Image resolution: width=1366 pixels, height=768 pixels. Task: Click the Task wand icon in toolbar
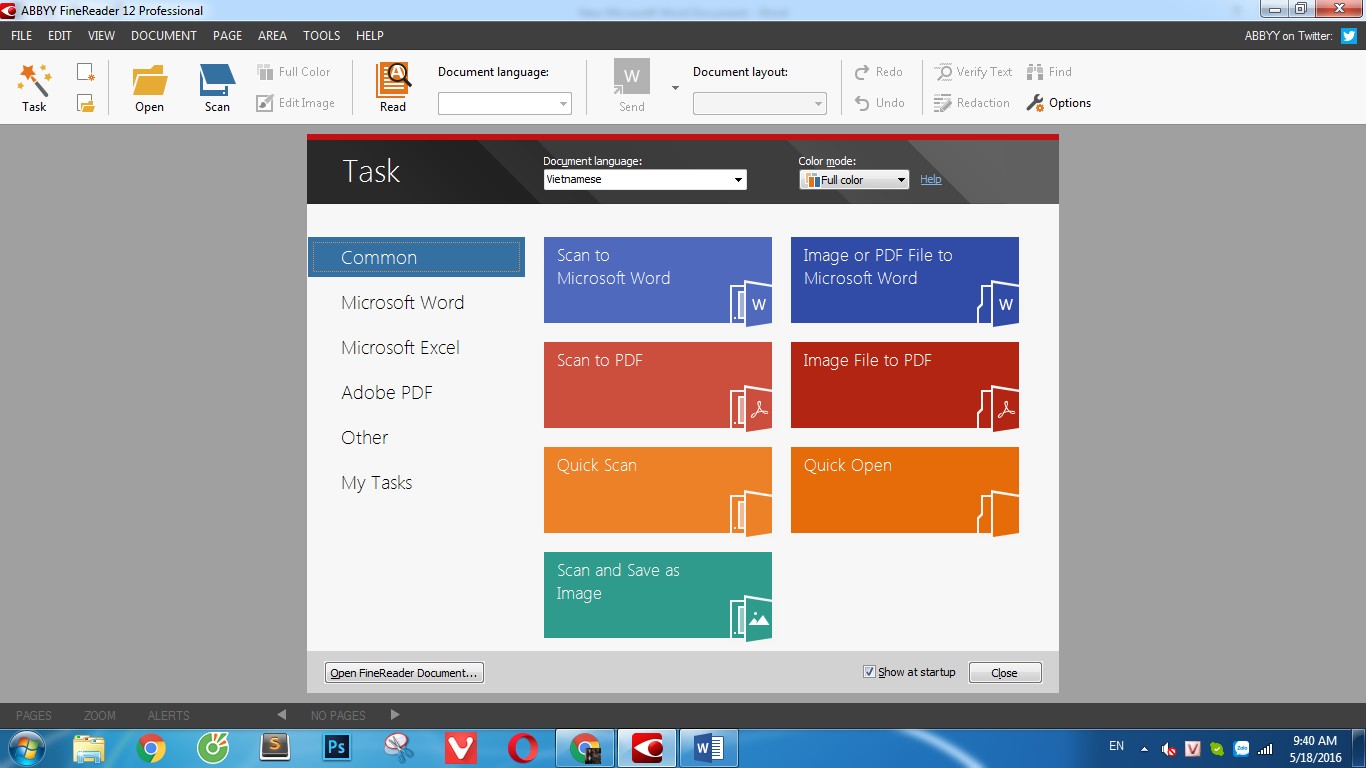tap(34, 80)
